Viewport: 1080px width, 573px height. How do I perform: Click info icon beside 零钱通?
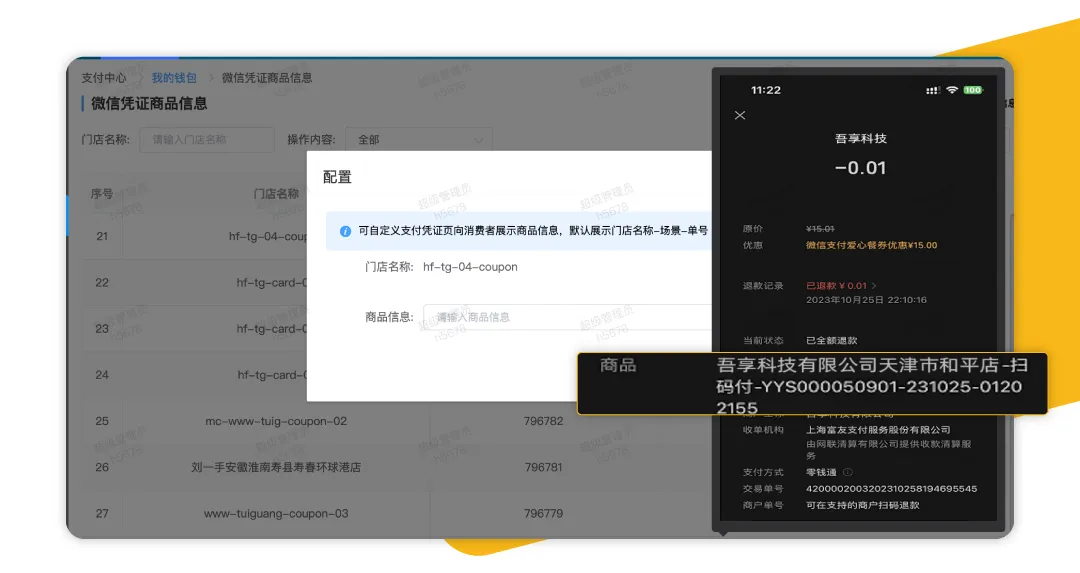848,472
